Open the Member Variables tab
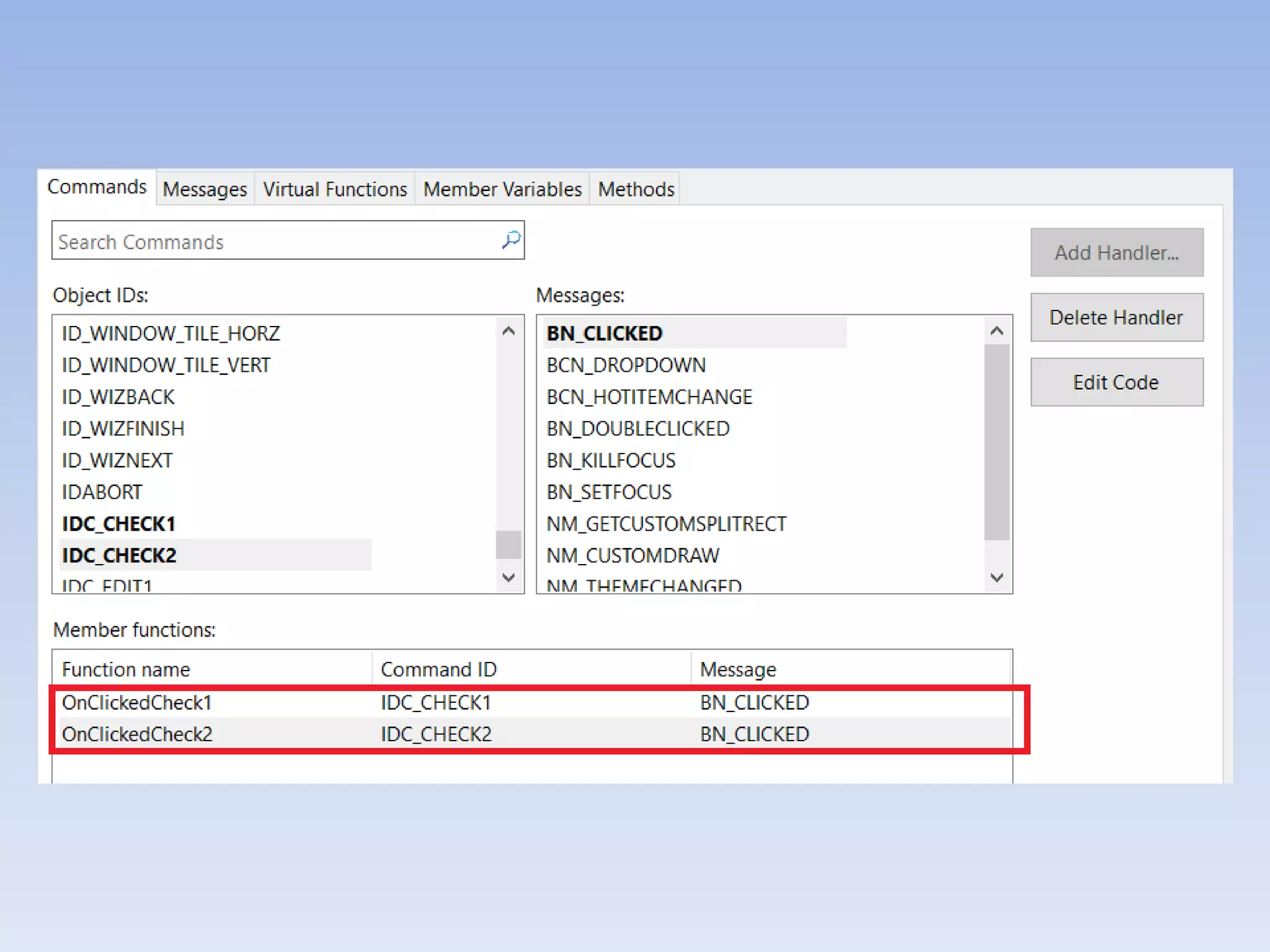Image resolution: width=1270 pixels, height=952 pixels. tap(502, 189)
